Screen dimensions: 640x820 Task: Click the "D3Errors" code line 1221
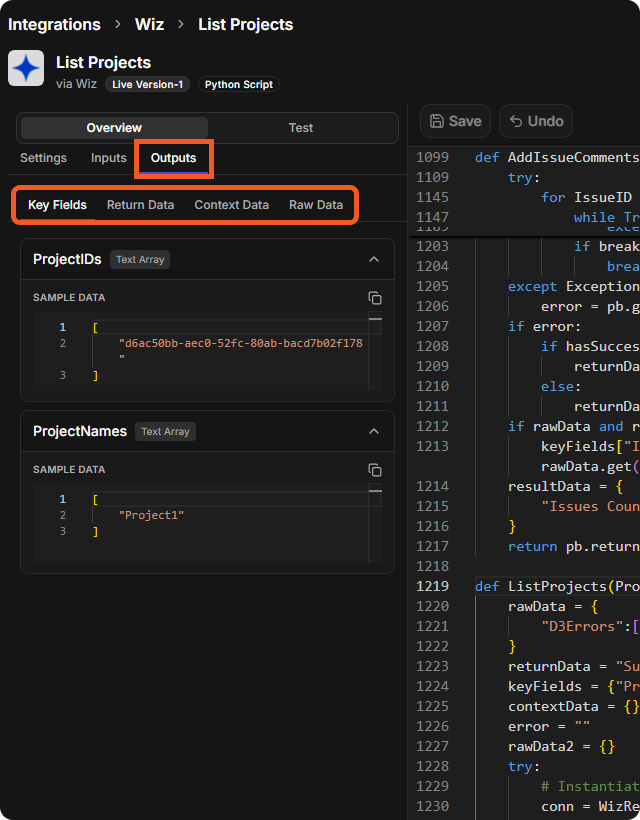point(590,626)
